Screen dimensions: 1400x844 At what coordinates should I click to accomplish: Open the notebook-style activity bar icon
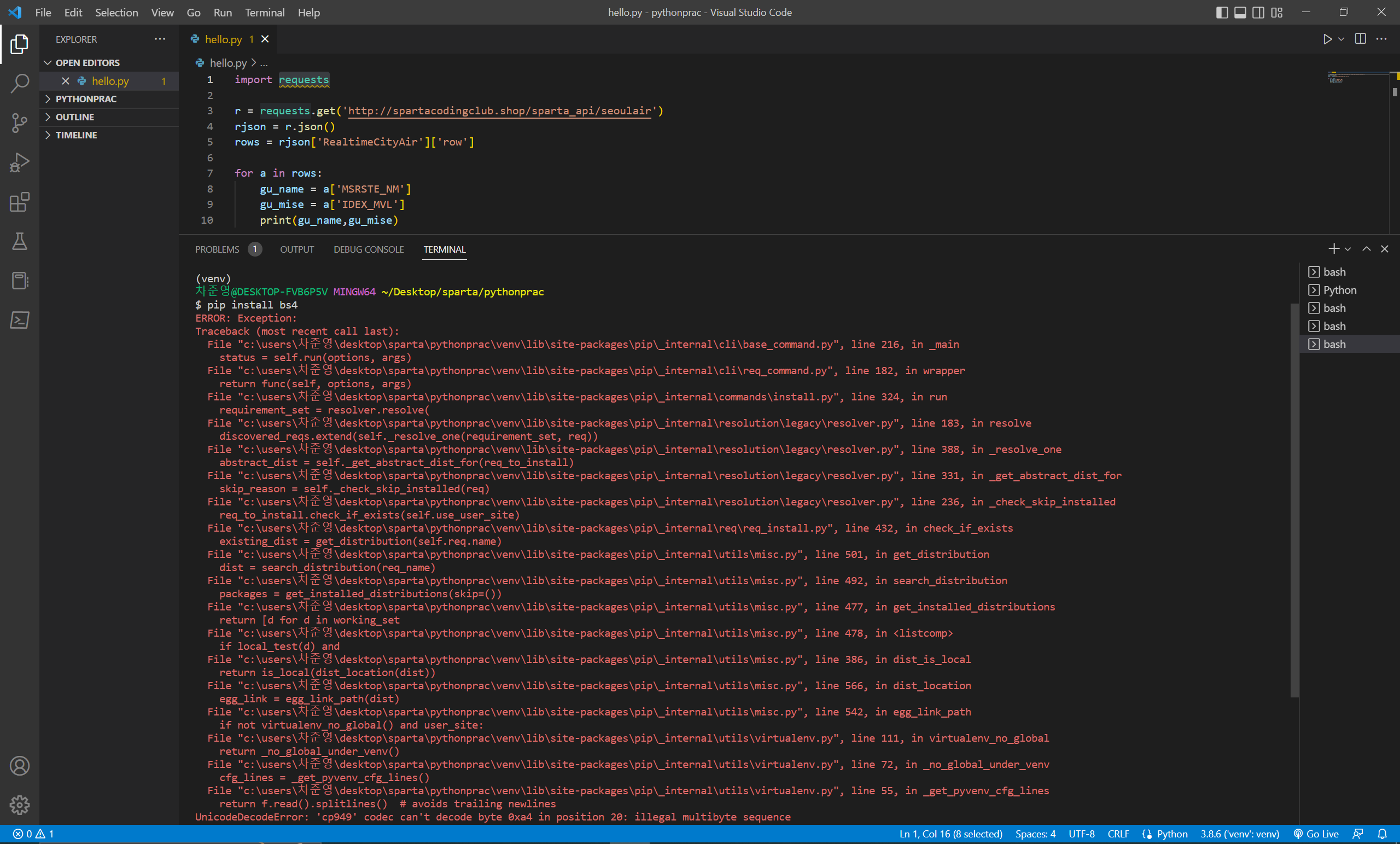pyautogui.click(x=19, y=281)
